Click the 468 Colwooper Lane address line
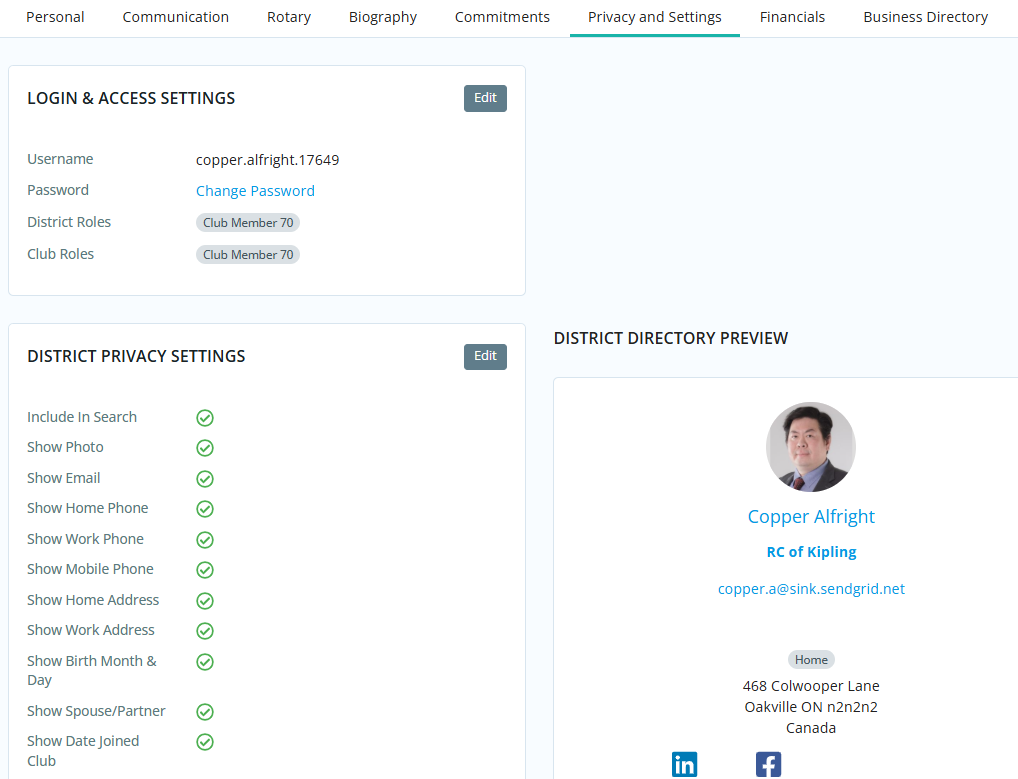The width and height of the screenshot is (1018, 779). (x=811, y=686)
